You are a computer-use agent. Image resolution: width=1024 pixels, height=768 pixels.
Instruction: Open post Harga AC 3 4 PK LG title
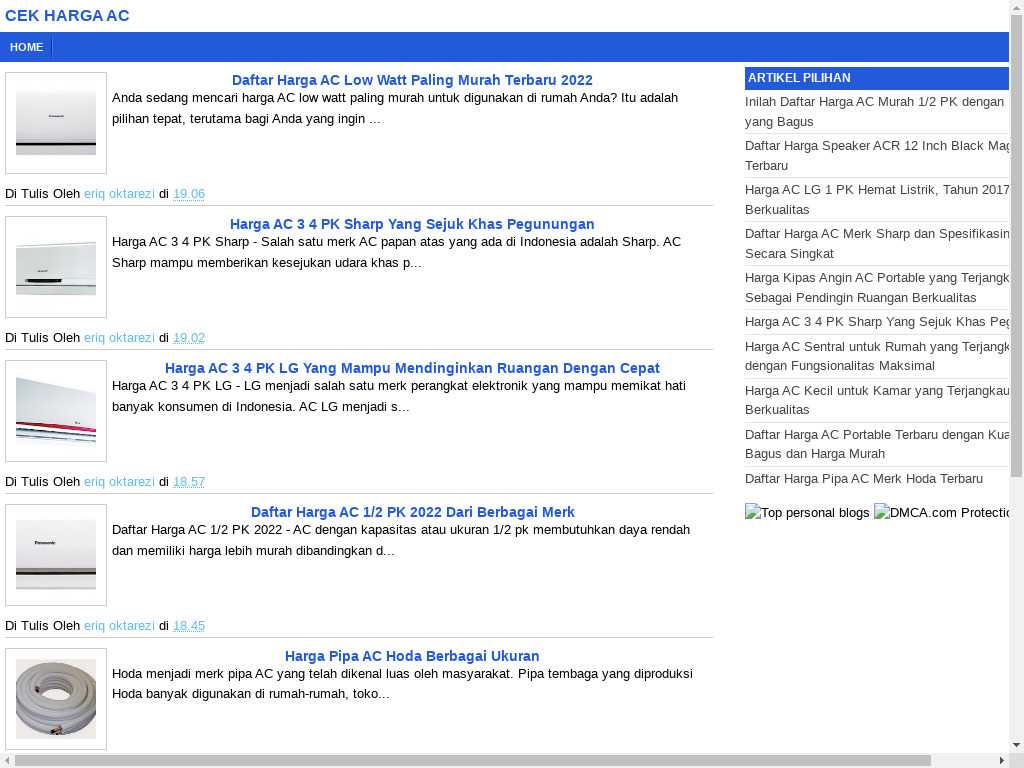click(x=412, y=368)
